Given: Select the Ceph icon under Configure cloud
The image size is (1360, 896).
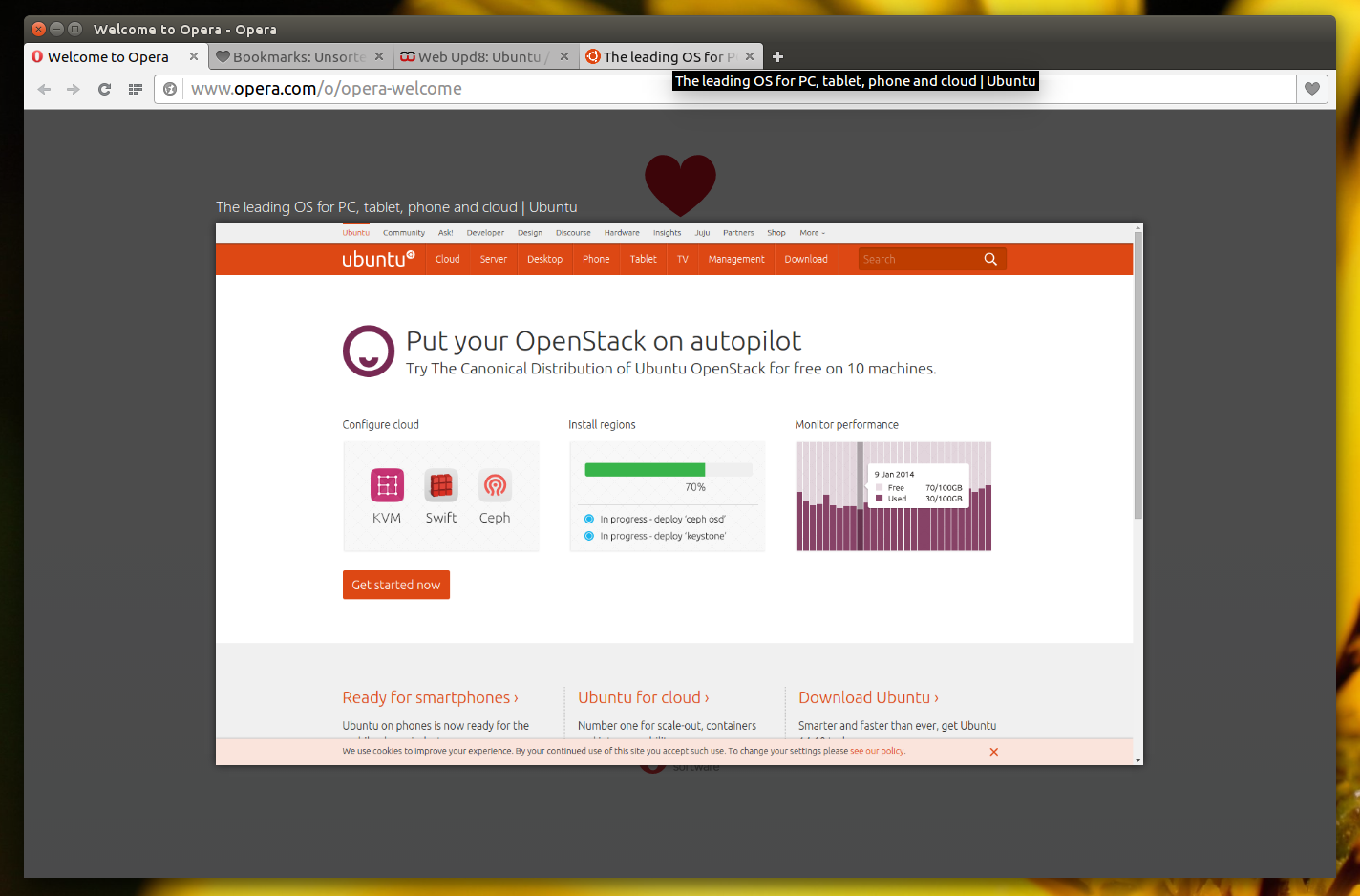Looking at the screenshot, I should tap(495, 484).
